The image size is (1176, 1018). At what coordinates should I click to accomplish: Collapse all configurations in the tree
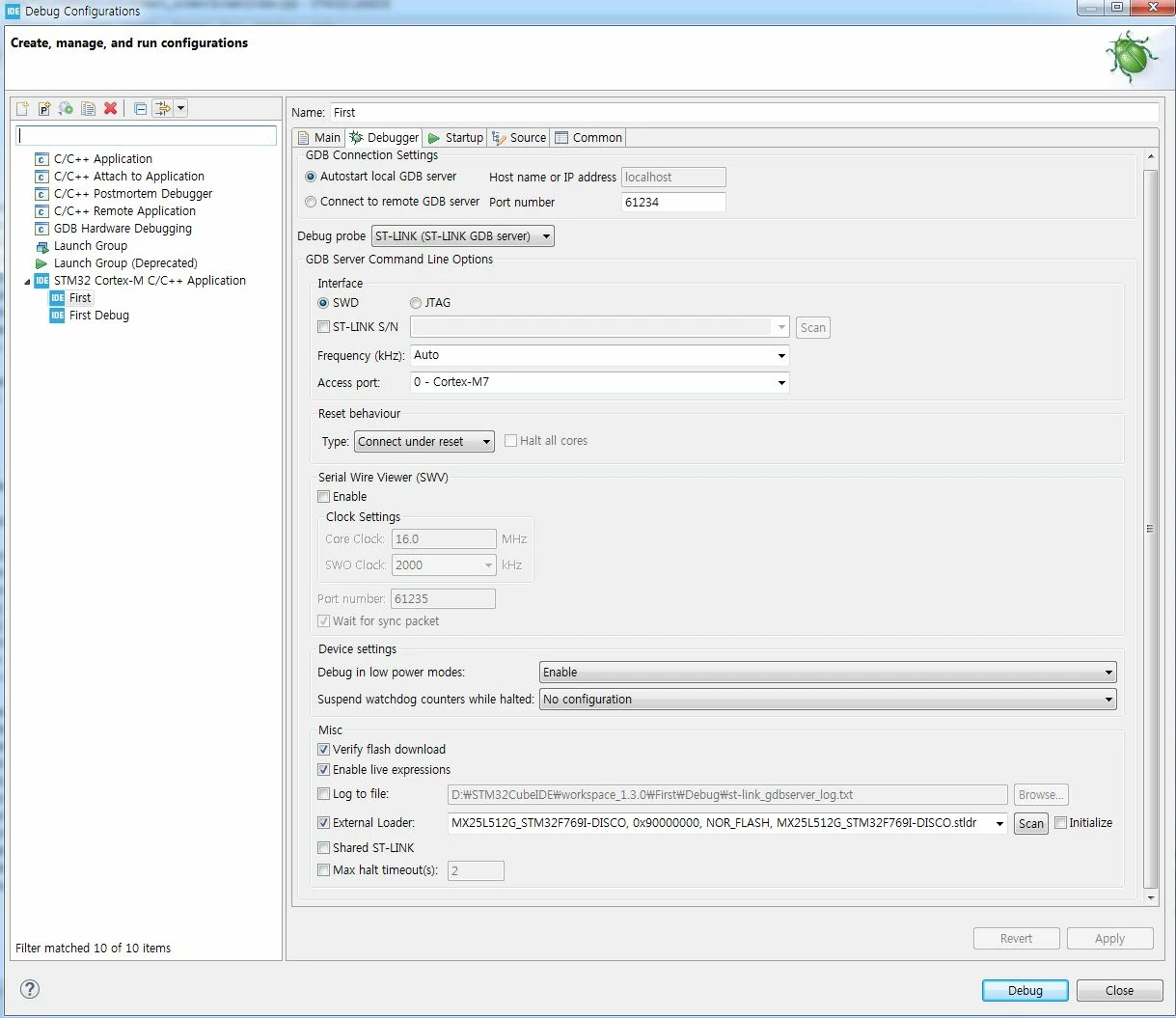pyautogui.click(x=140, y=108)
